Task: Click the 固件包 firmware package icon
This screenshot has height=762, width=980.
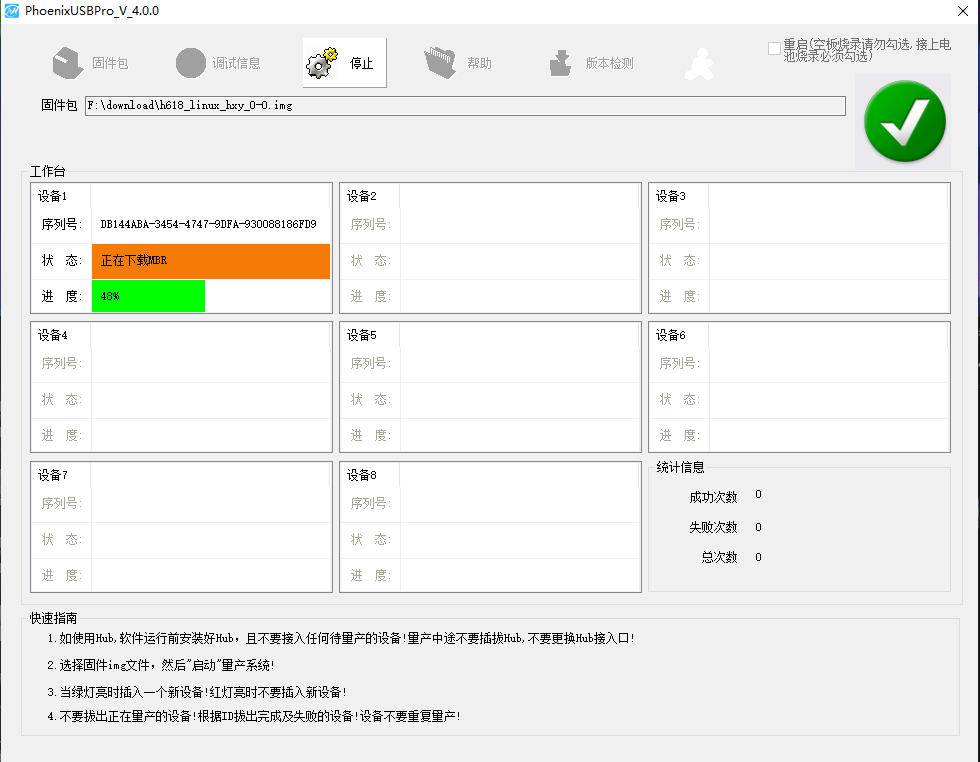Action: click(x=68, y=63)
